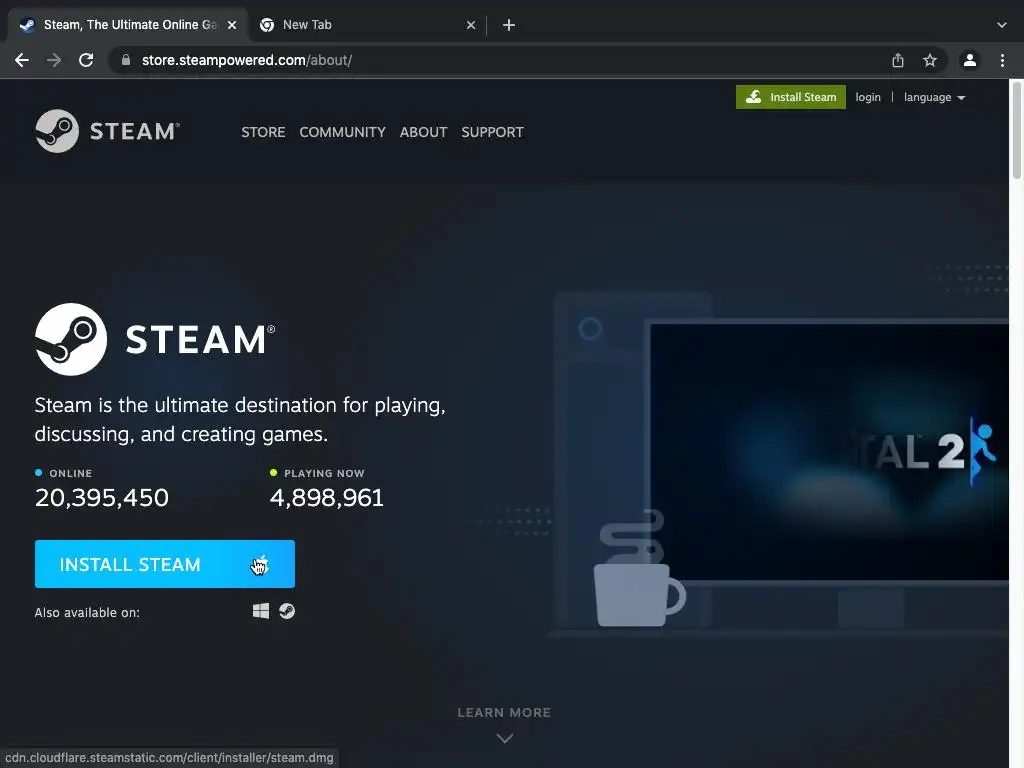Click the browser forward arrow
Image resolution: width=1024 pixels, height=768 pixels.
pyautogui.click(x=54, y=60)
